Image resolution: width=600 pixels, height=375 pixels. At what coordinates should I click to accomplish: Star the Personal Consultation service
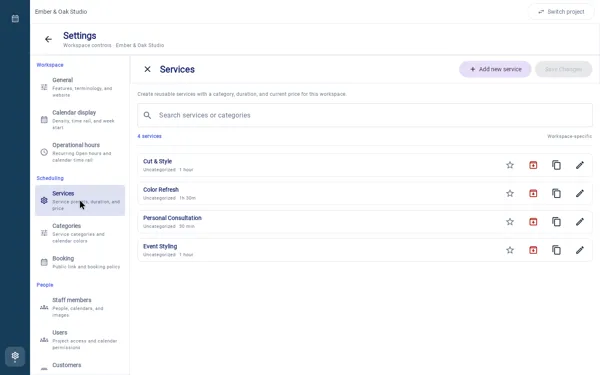point(510,222)
